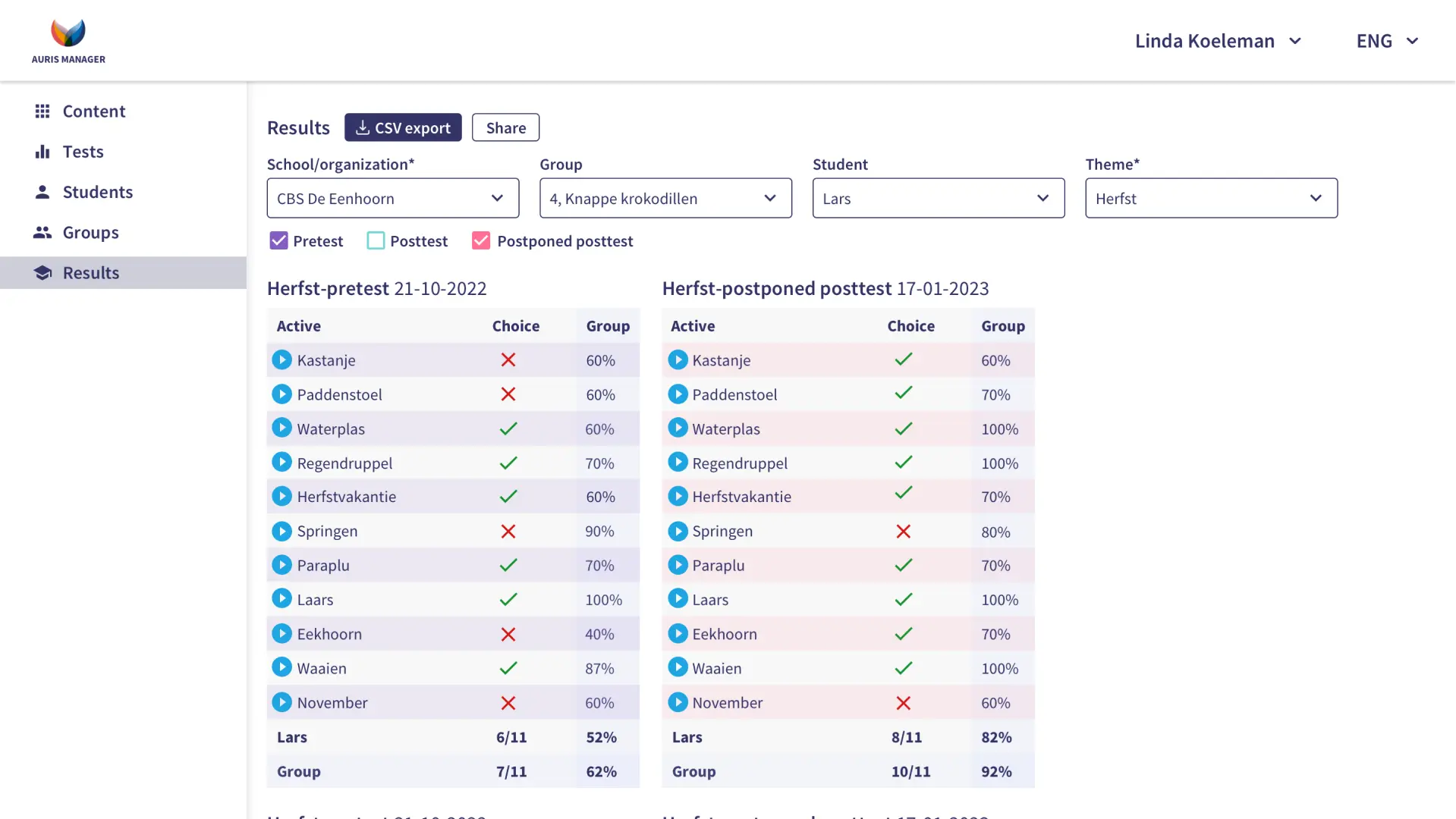Image resolution: width=1456 pixels, height=819 pixels.
Task: Enable the Posttest checkbox
Action: 376,241
